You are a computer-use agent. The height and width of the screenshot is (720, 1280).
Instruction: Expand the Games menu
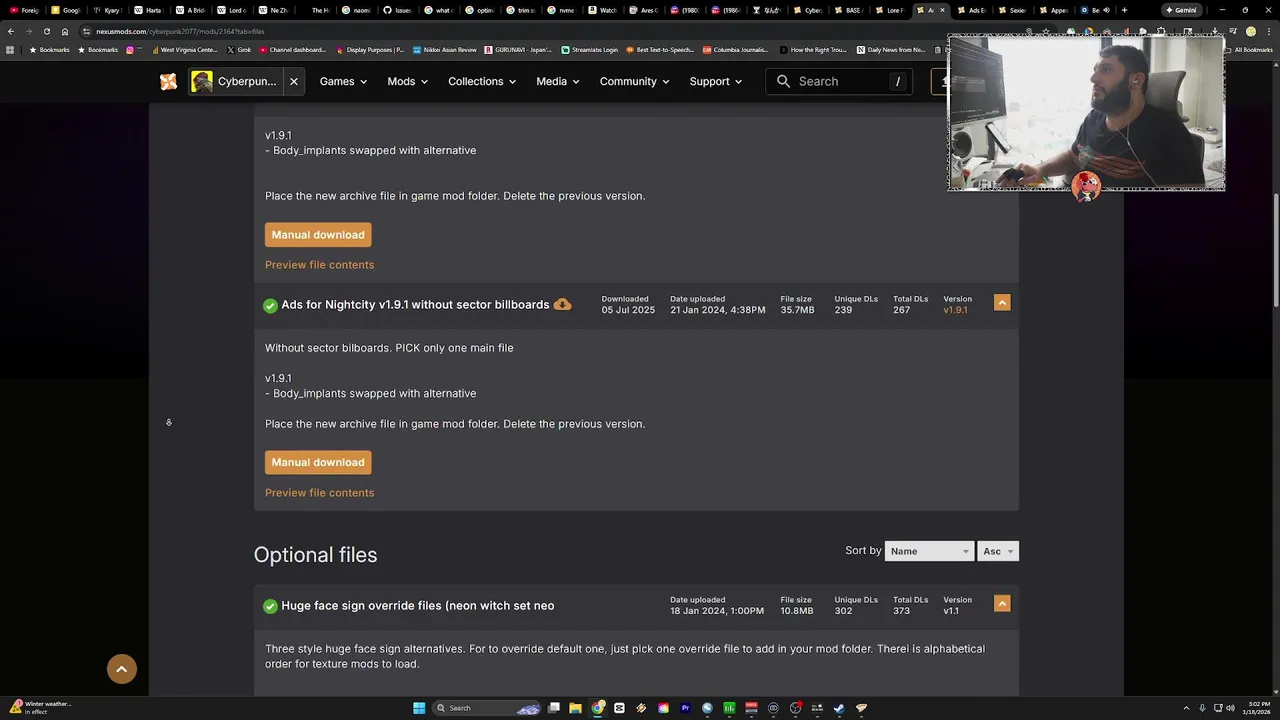[x=343, y=82]
